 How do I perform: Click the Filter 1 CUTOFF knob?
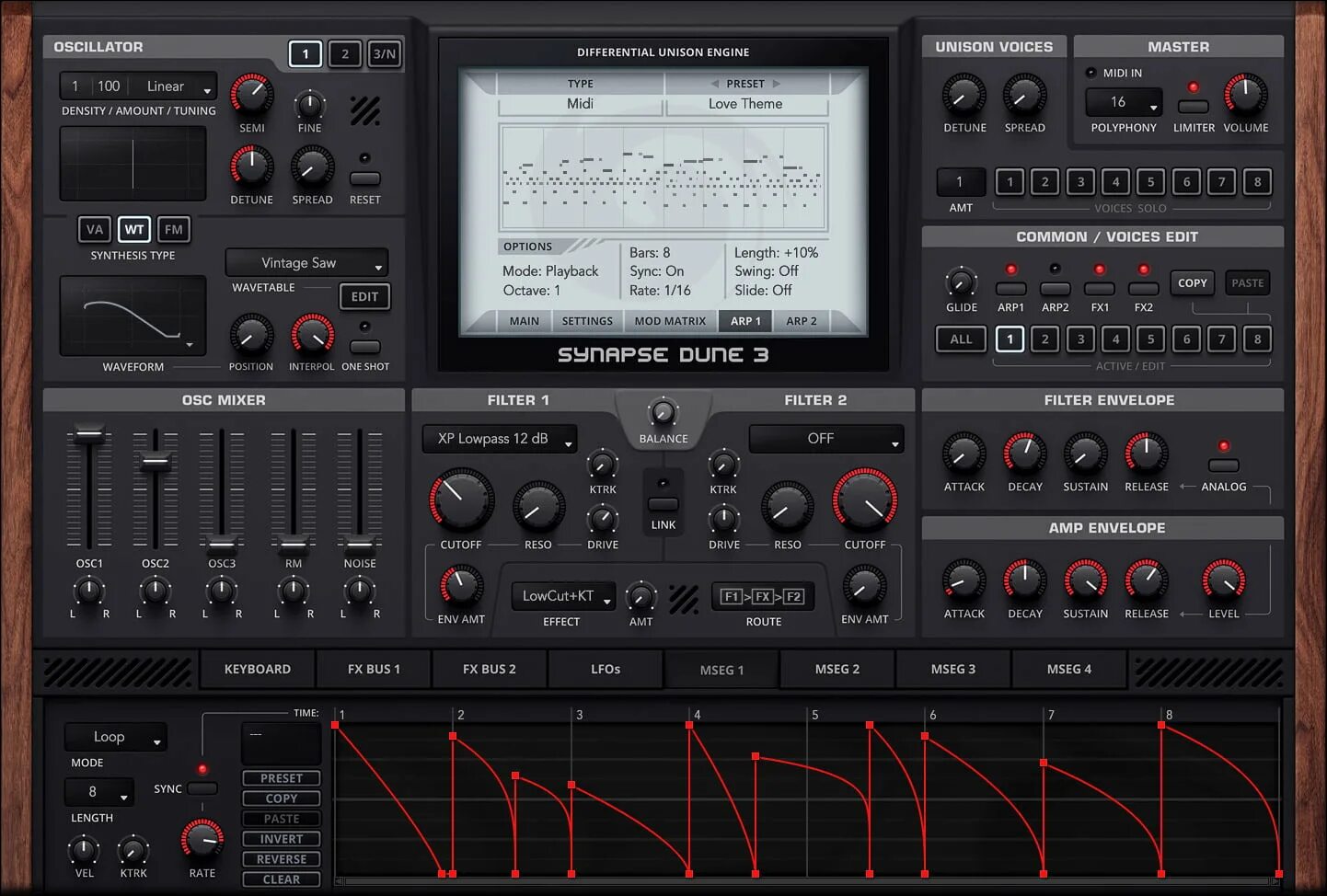point(461,500)
